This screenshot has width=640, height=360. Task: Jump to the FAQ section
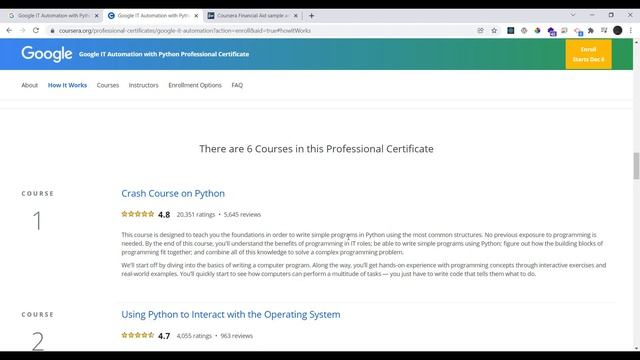[x=237, y=85]
